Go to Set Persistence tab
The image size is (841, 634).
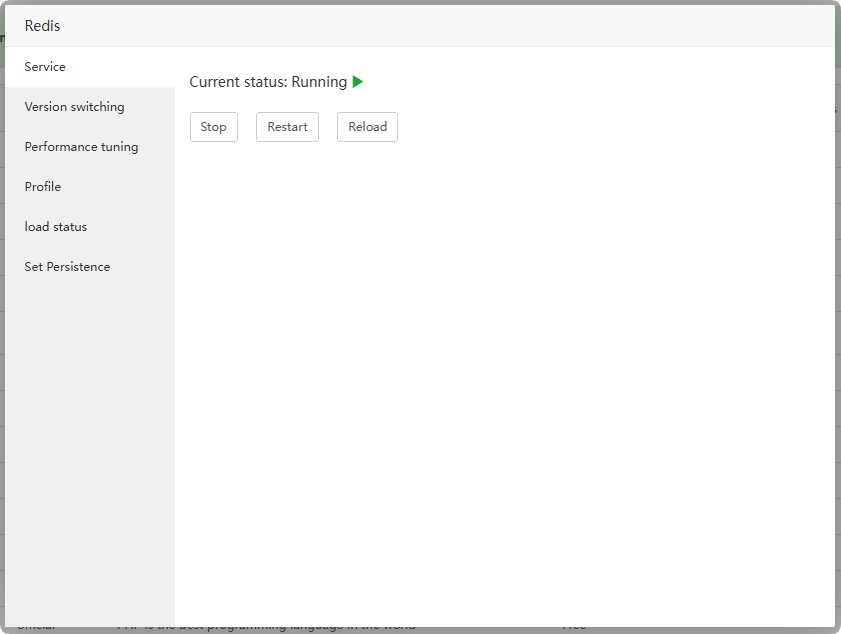90,267
